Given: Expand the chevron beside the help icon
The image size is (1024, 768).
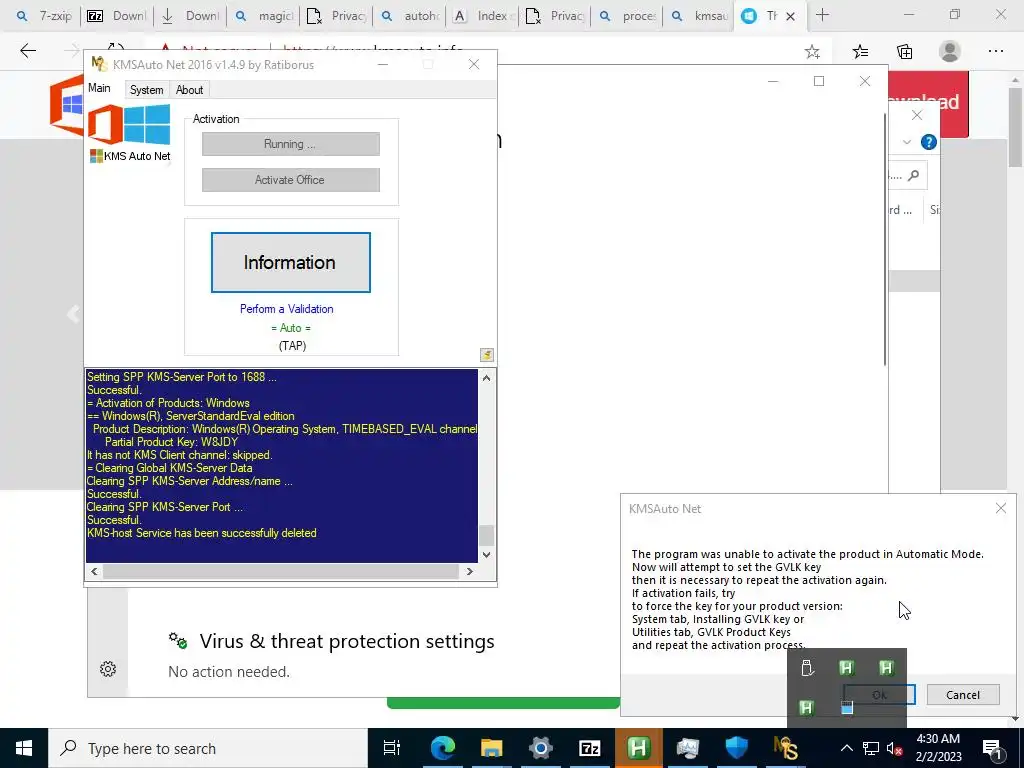Looking at the screenshot, I should pos(906,142).
